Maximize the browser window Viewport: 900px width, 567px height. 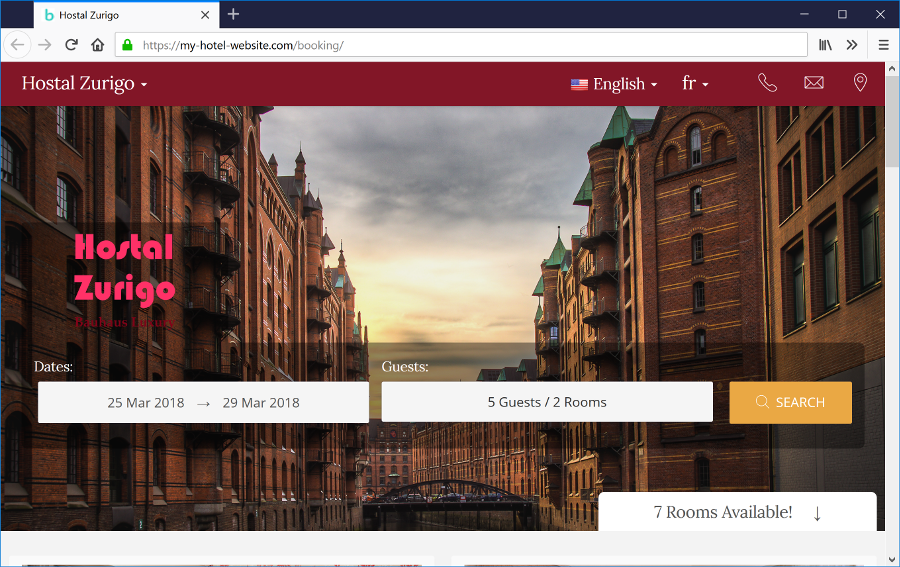(842, 14)
